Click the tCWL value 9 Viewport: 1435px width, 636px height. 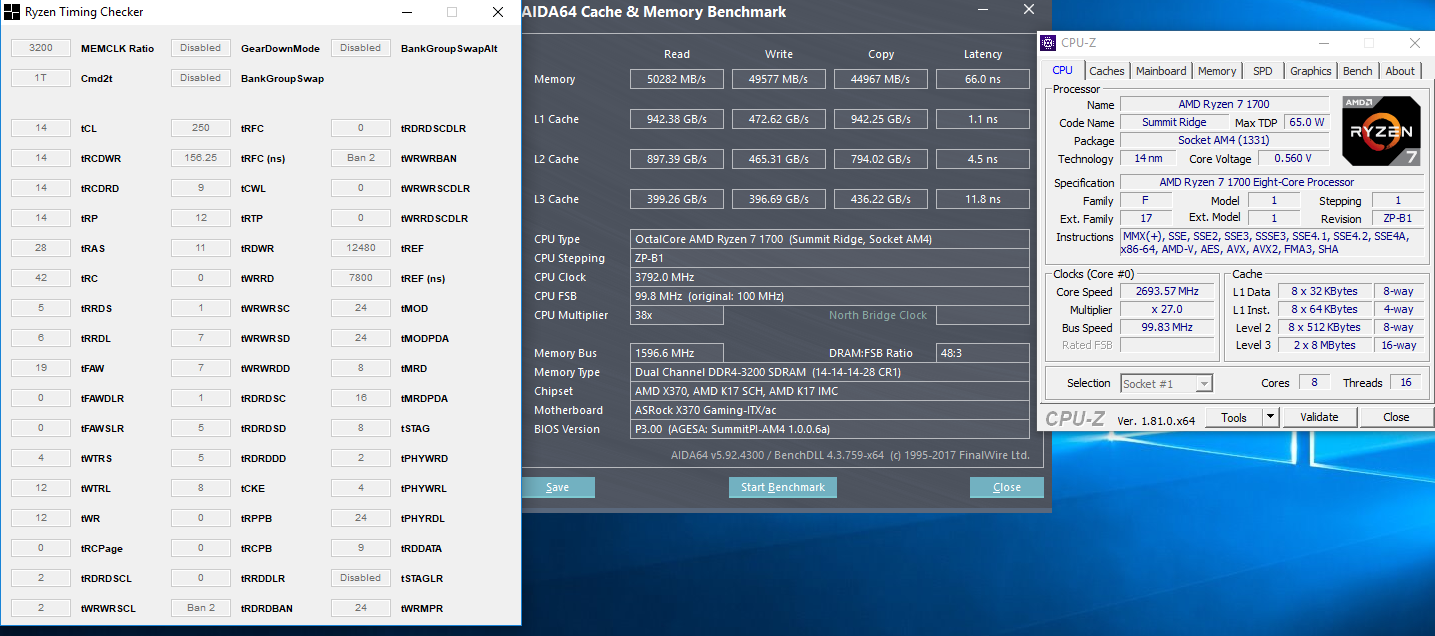(x=200, y=188)
